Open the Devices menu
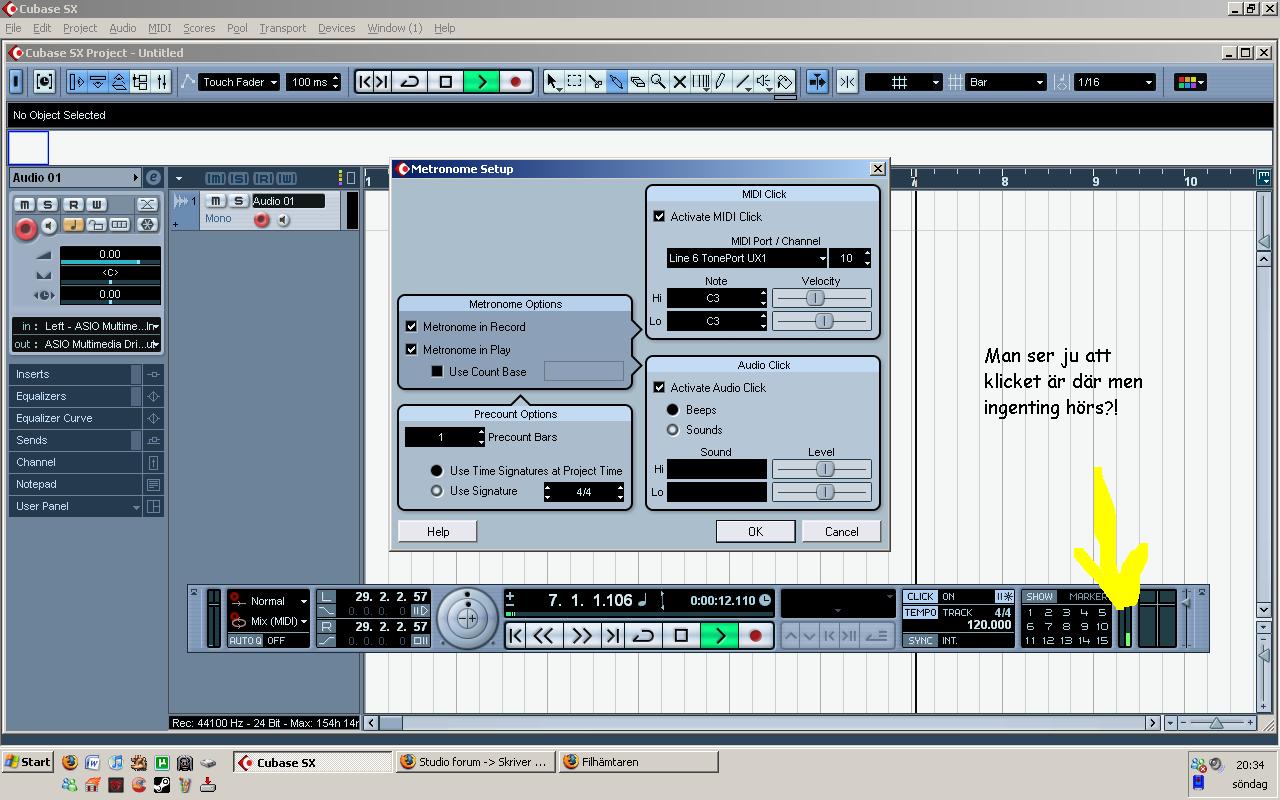Screen dimensions: 1280x800 click(x=336, y=28)
